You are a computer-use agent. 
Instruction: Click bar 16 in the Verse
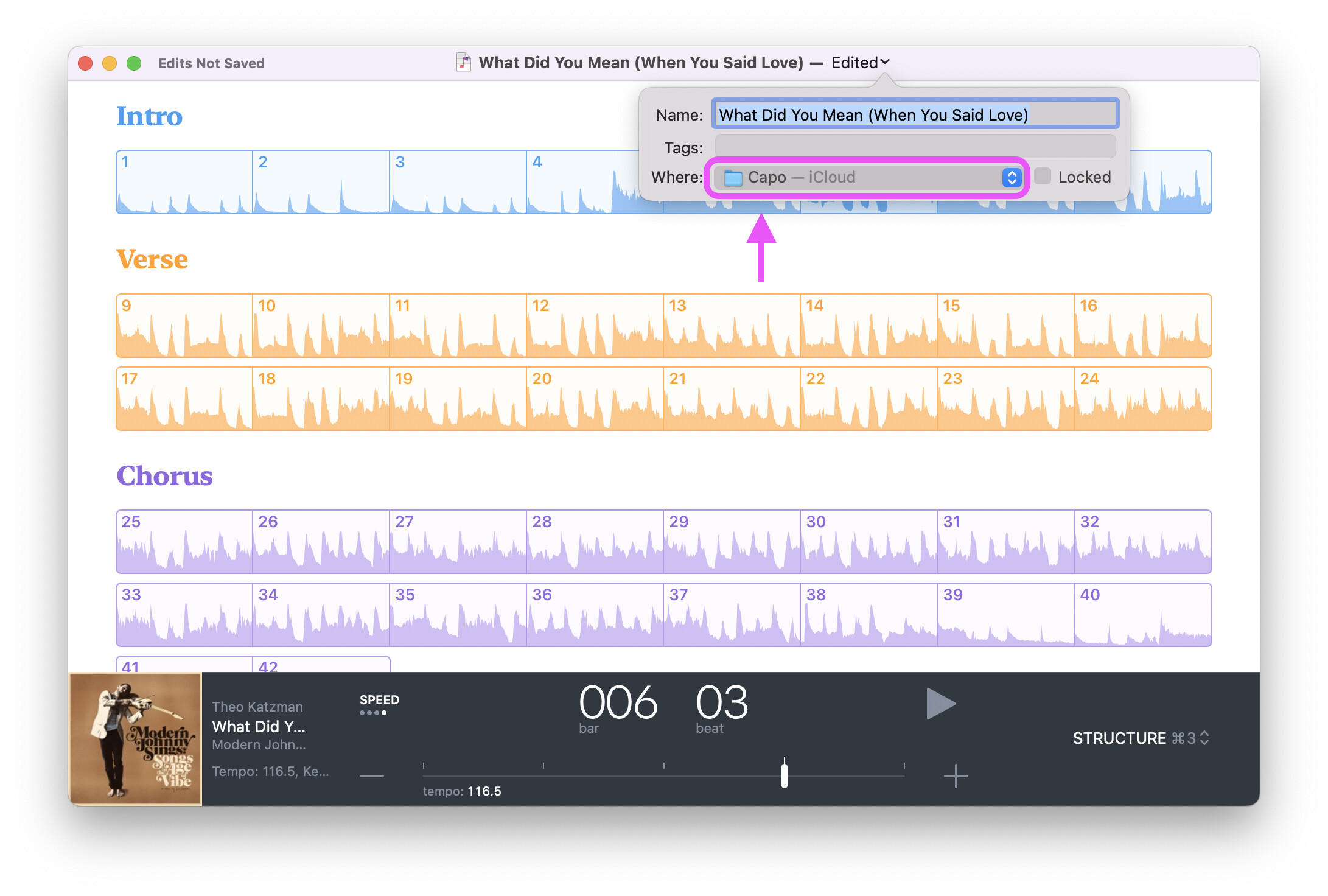1143,326
